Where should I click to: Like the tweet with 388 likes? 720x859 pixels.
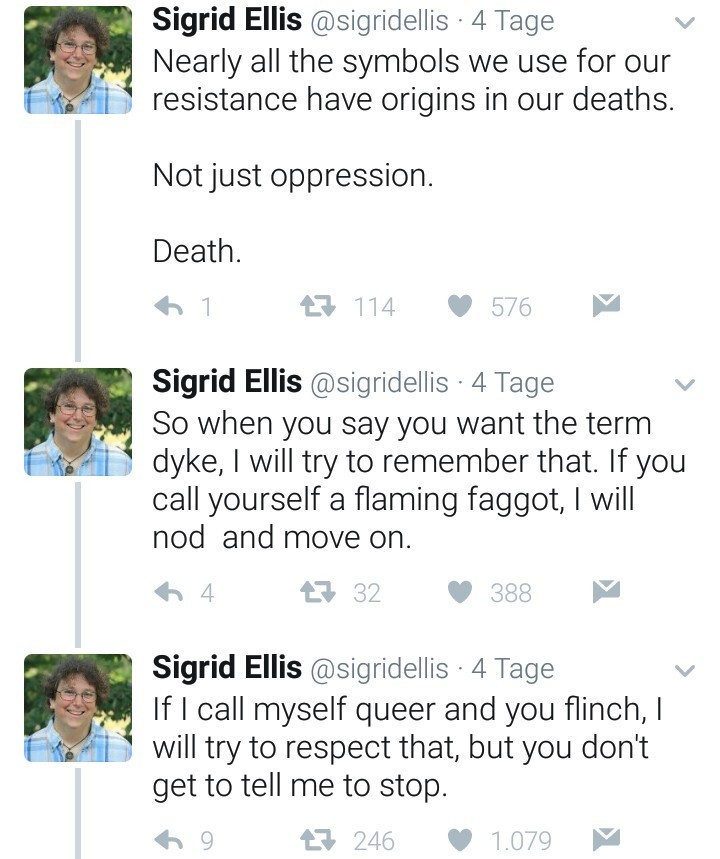[x=459, y=593]
